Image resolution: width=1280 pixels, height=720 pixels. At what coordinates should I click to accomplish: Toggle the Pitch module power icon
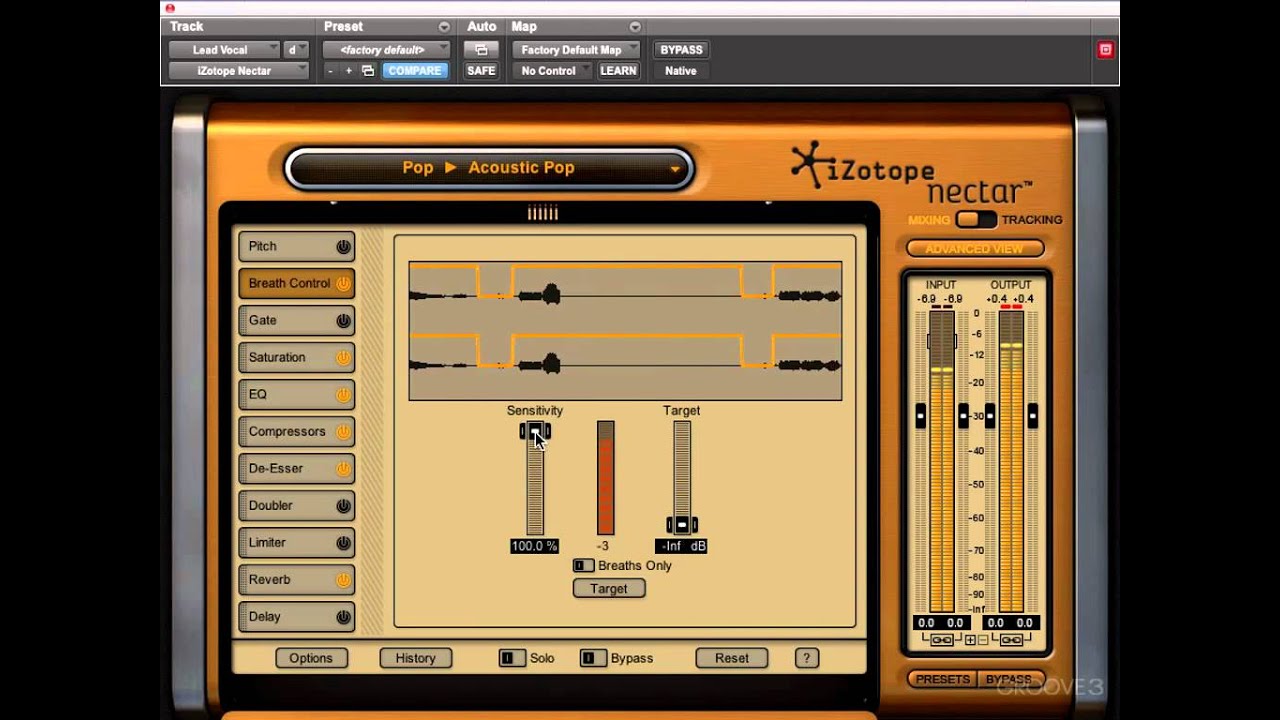(x=343, y=246)
